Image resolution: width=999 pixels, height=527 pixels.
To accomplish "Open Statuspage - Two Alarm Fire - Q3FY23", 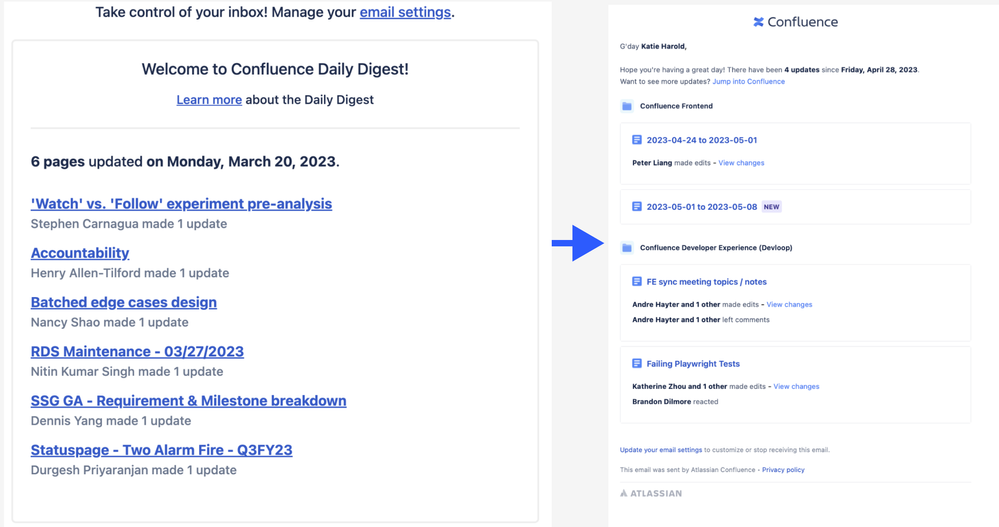I will click(x=162, y=450).
